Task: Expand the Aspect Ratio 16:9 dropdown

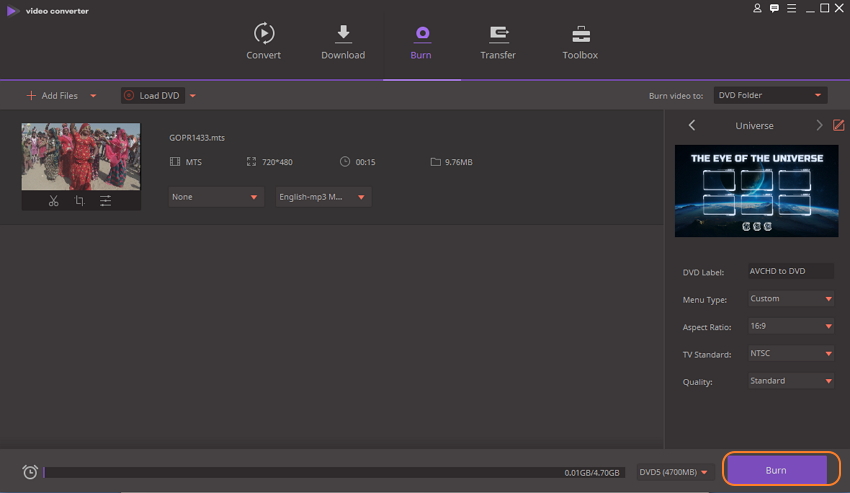Action: (x=790, y=327)
